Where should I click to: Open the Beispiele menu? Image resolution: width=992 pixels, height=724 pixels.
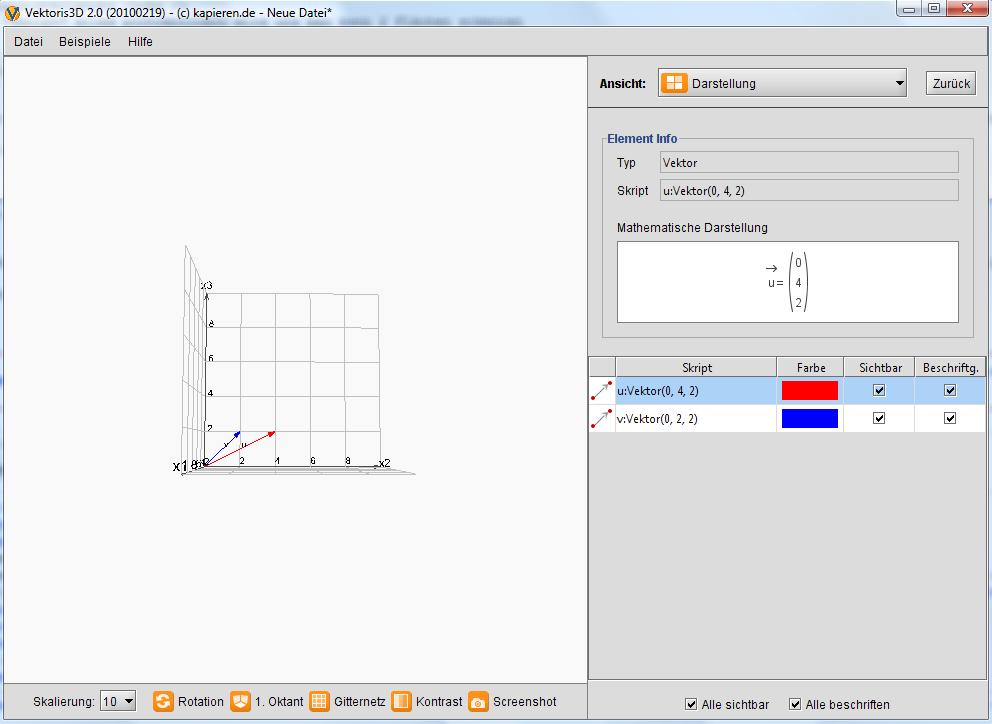pos(85,42)
